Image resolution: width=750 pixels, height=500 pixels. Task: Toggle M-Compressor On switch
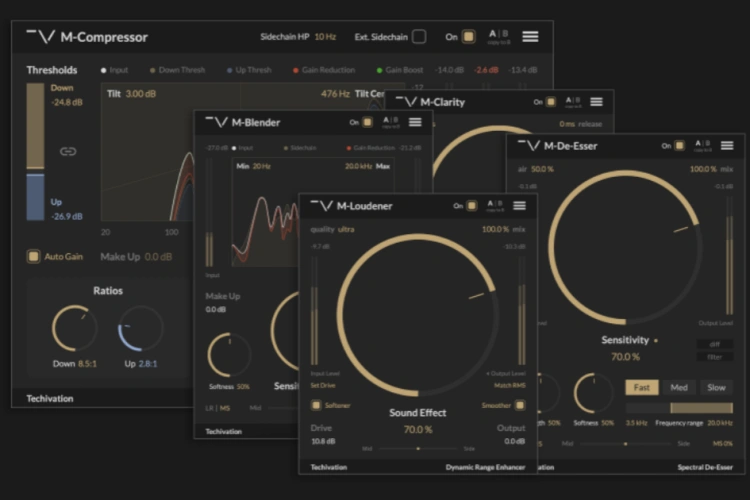pos(469,37)
